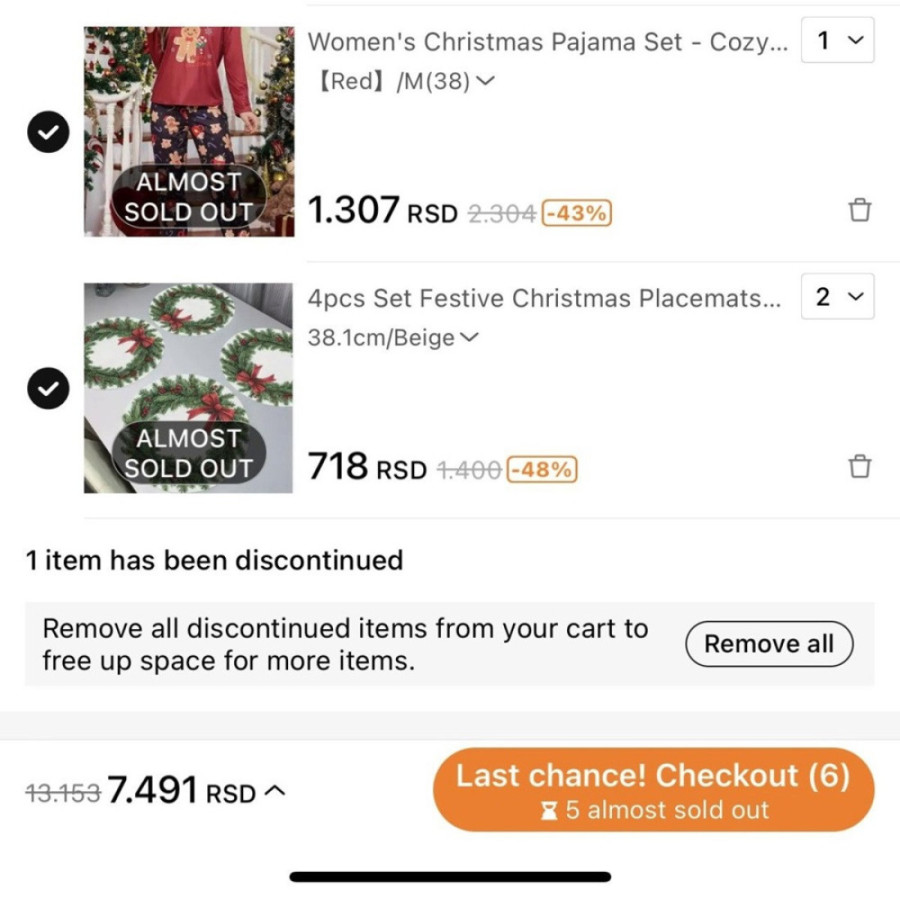Click the hourglass icon on checkout button
Viewport: 900px width, 899px height.
pyautogui.click(x=549, y=811)
